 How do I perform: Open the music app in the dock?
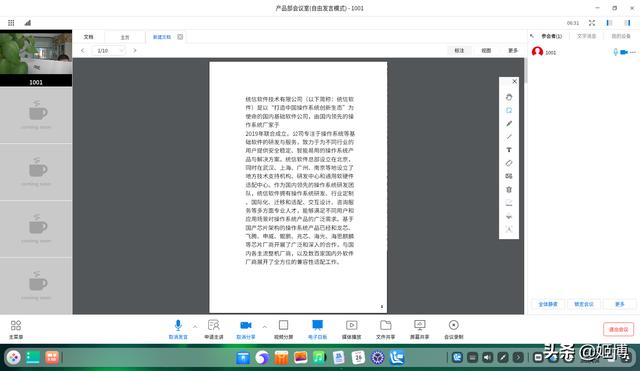point(319,358)
